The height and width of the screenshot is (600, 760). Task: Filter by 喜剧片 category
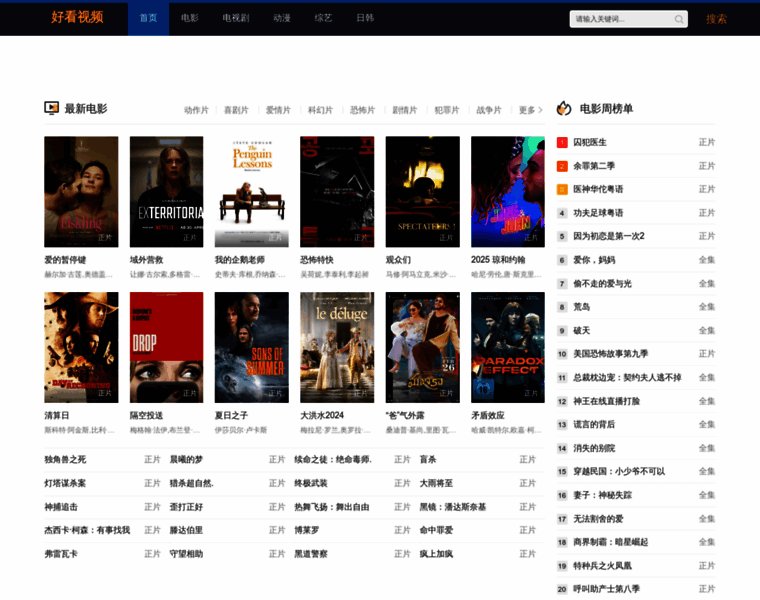236,110
